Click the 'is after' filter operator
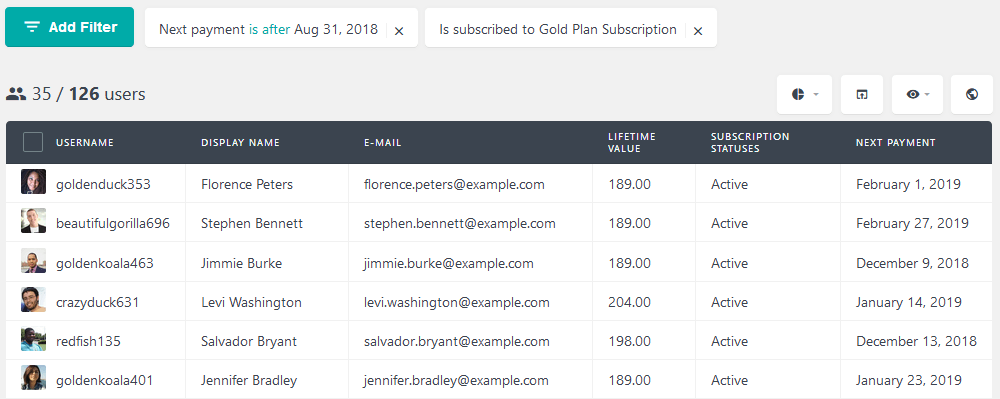This screenshot has height=399, width=1000. point(269,29)
